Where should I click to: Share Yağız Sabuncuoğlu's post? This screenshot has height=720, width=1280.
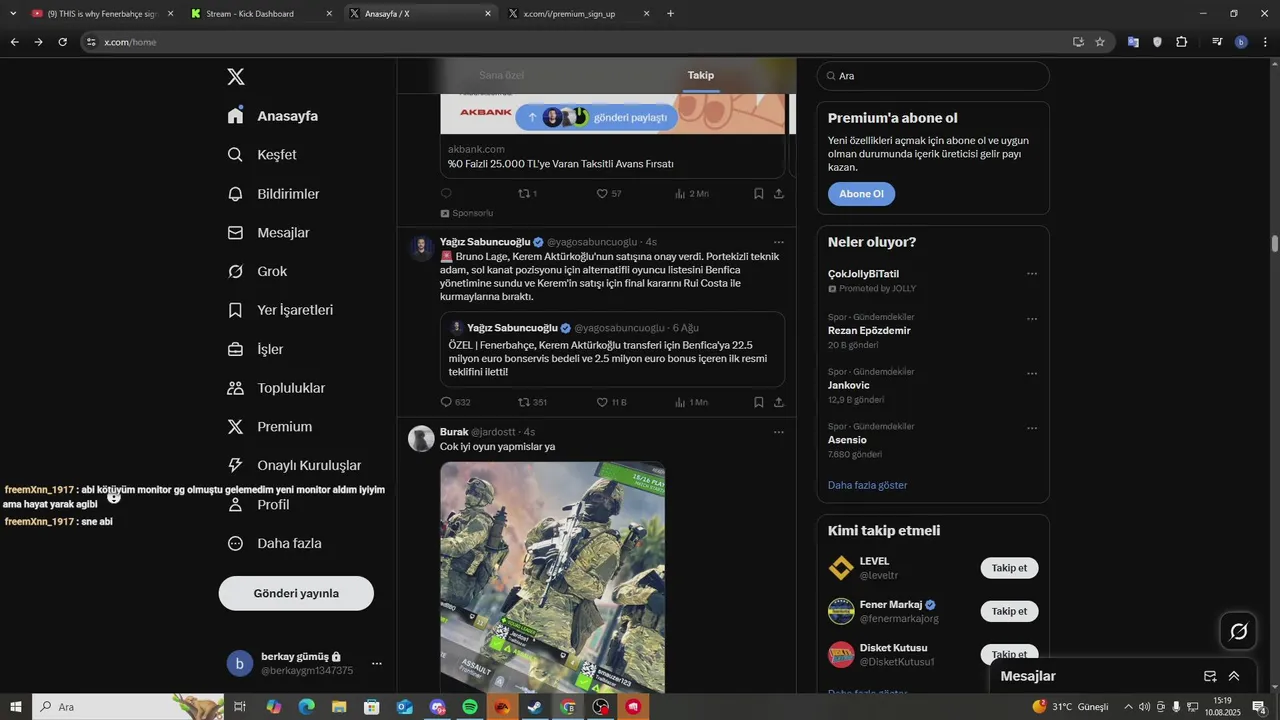[x=779, y=402]
